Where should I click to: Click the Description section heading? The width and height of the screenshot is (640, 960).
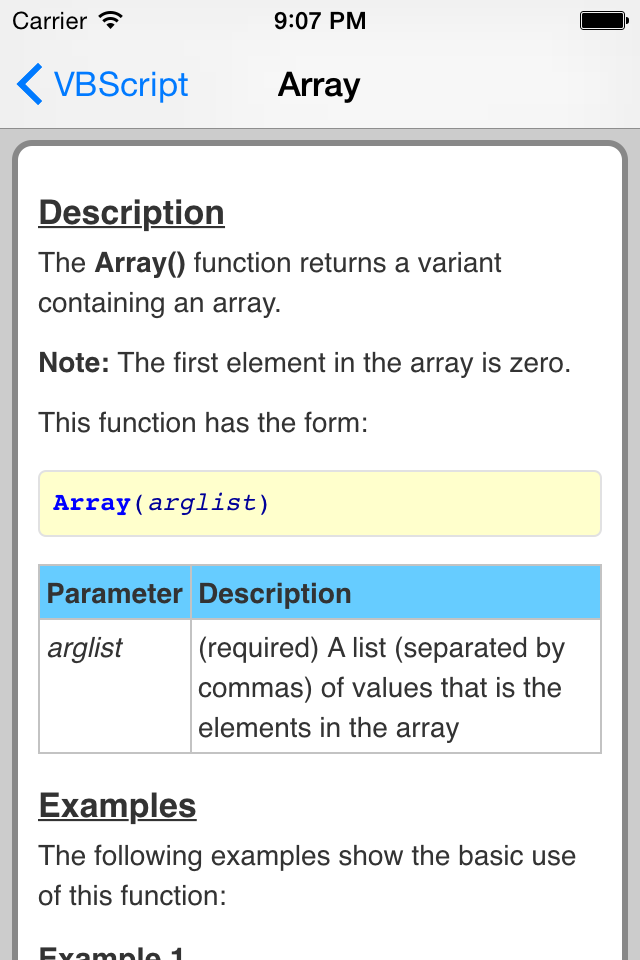(131, 213)
